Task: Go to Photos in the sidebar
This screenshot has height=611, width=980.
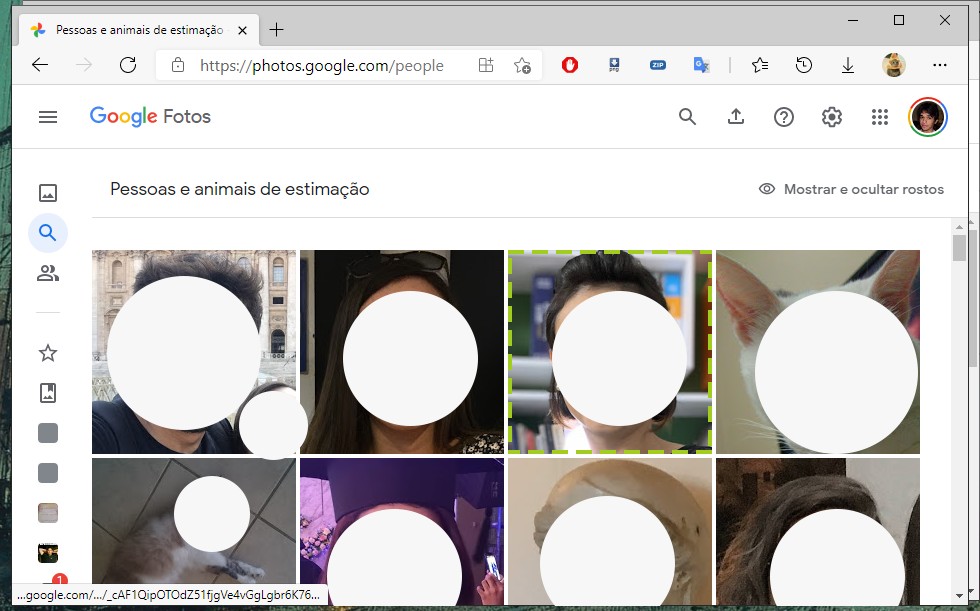Action: (48, 192)
